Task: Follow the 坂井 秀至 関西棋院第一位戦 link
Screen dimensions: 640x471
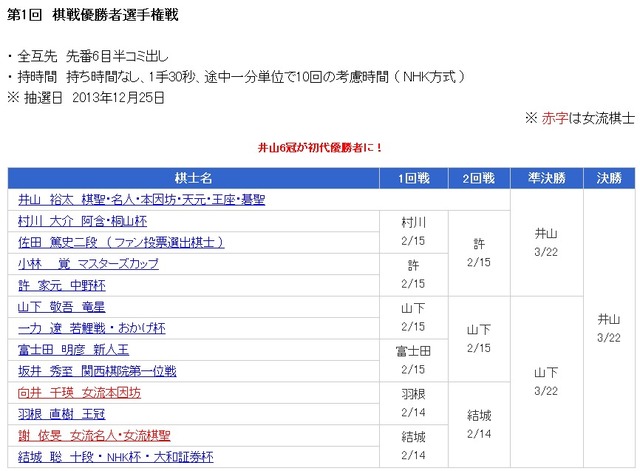Action: [x=97, y=371]
